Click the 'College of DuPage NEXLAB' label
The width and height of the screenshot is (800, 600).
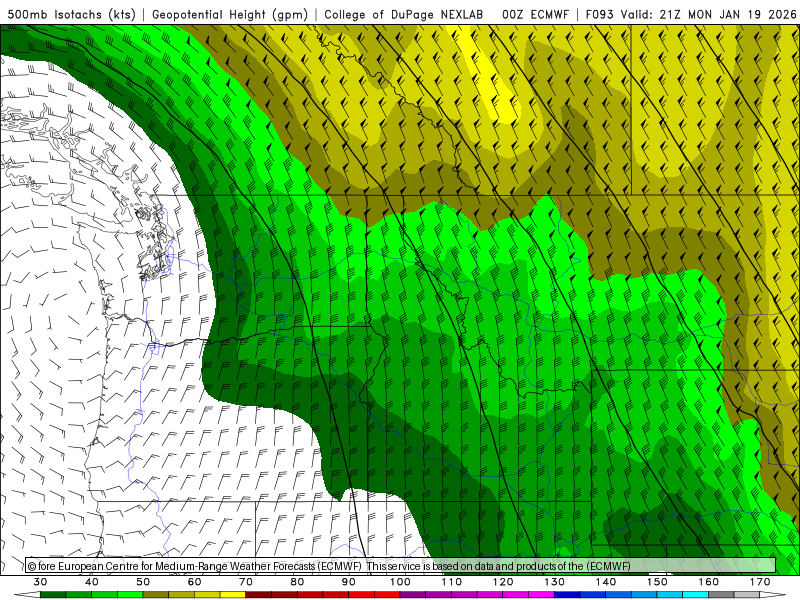click(404, 15)
